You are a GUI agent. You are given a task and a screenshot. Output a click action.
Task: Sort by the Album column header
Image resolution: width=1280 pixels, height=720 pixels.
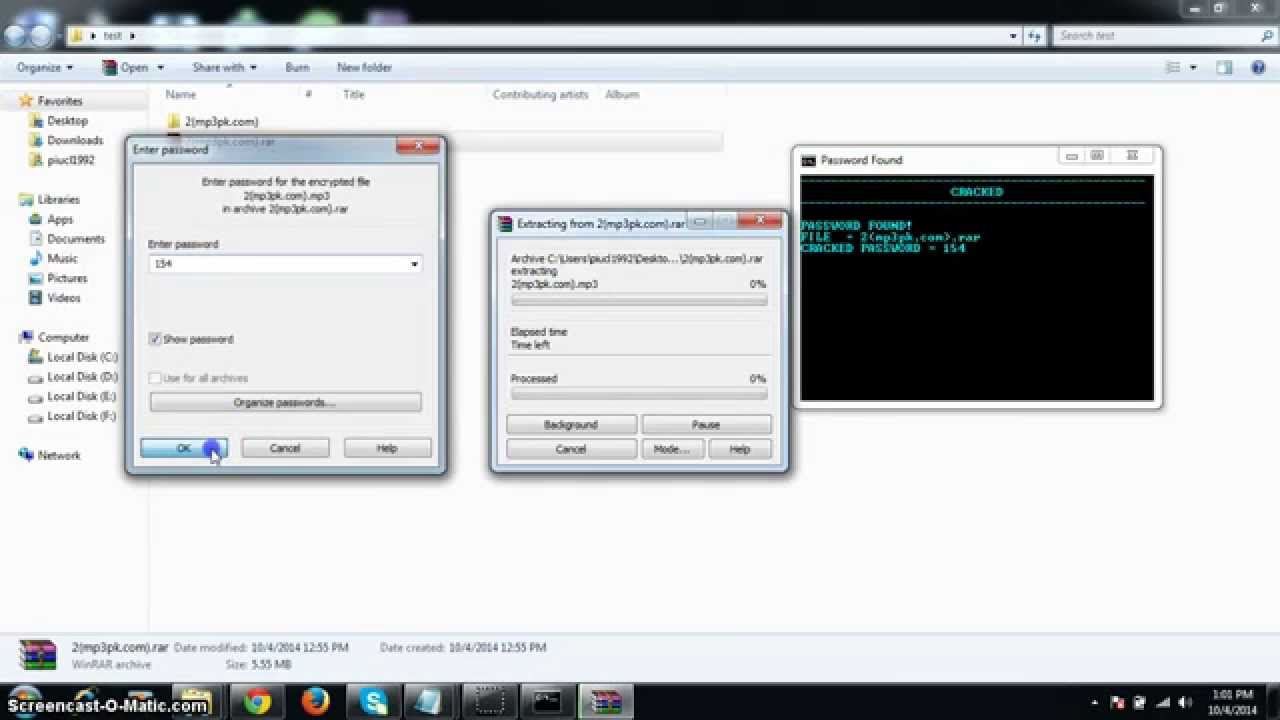coord(622,94)
